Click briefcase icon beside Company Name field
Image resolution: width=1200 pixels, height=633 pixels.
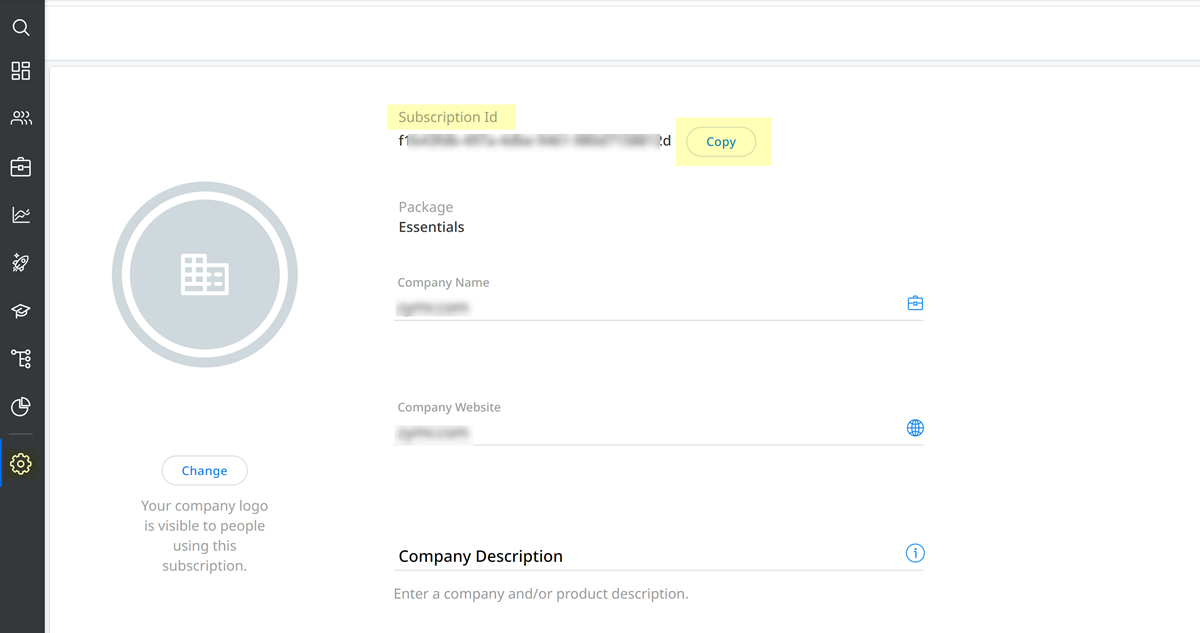pyautogui.click(x=915, y=303)
